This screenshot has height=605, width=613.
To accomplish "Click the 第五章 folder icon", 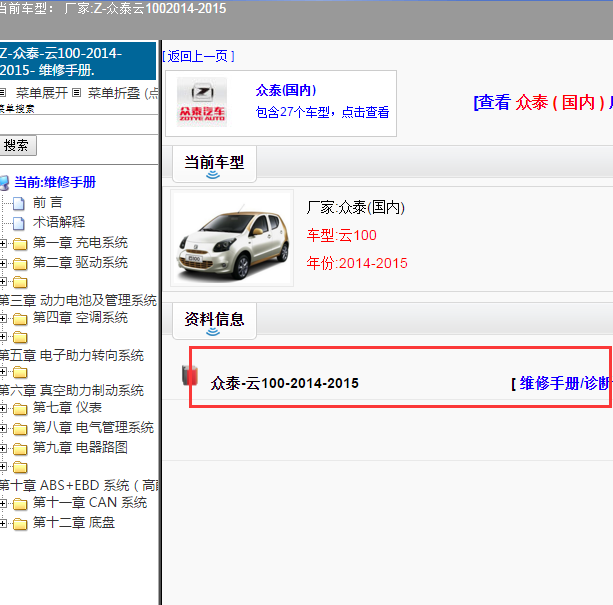I will [20, 337].
